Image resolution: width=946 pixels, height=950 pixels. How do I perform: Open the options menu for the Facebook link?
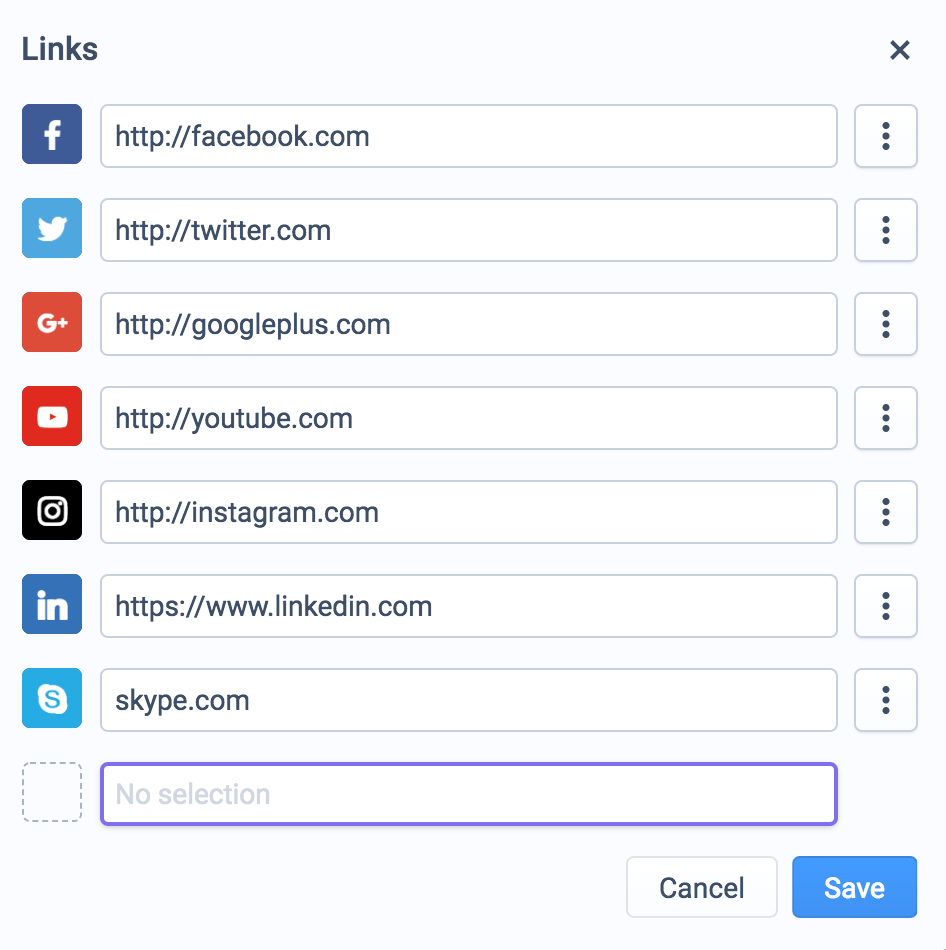pyautogui.click(x=885, y=136)
